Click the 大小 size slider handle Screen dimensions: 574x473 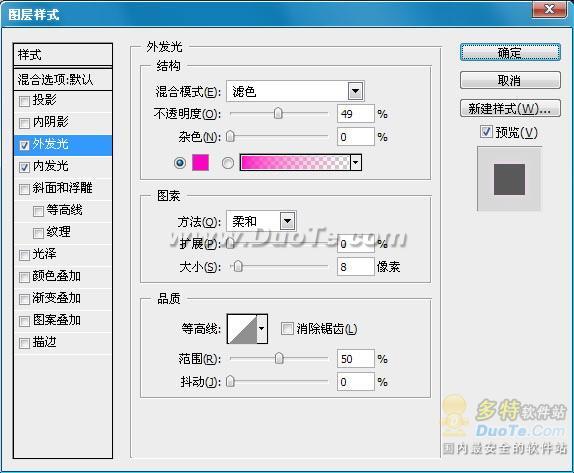coord(238,266)
